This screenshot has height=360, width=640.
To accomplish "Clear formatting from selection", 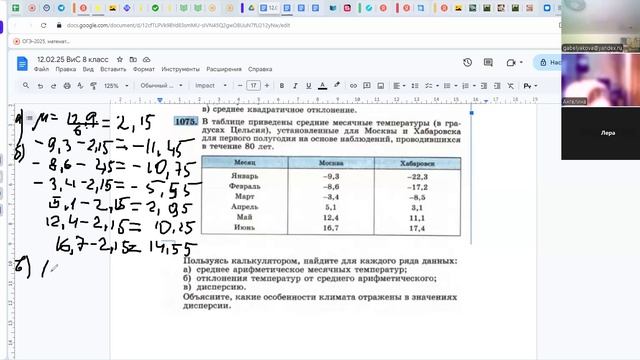I will pyautogui.click(x=511, y=86).
